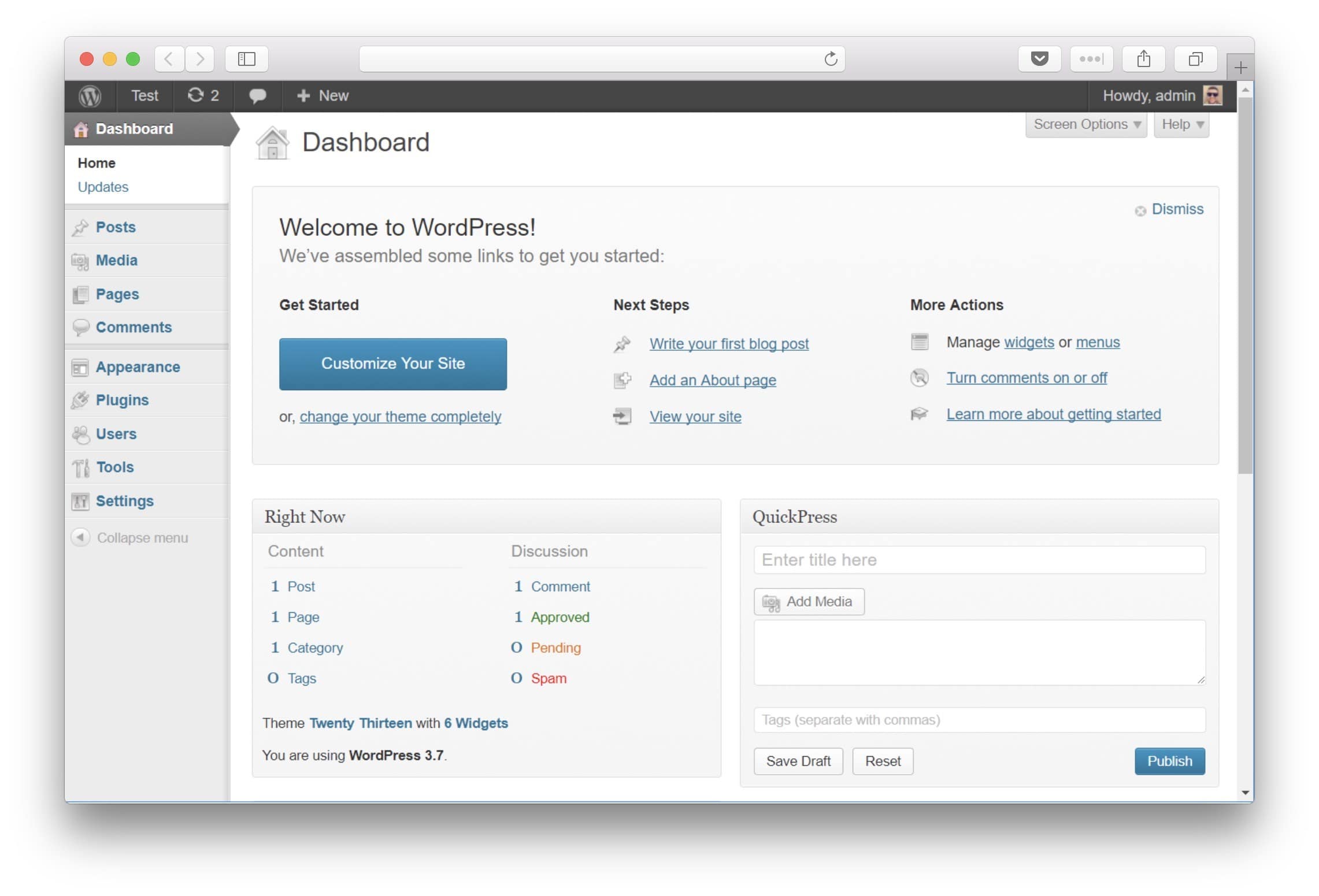Dismiss the welcome panel
Screen dimensions: 1319x896
tap(1177, 209)
